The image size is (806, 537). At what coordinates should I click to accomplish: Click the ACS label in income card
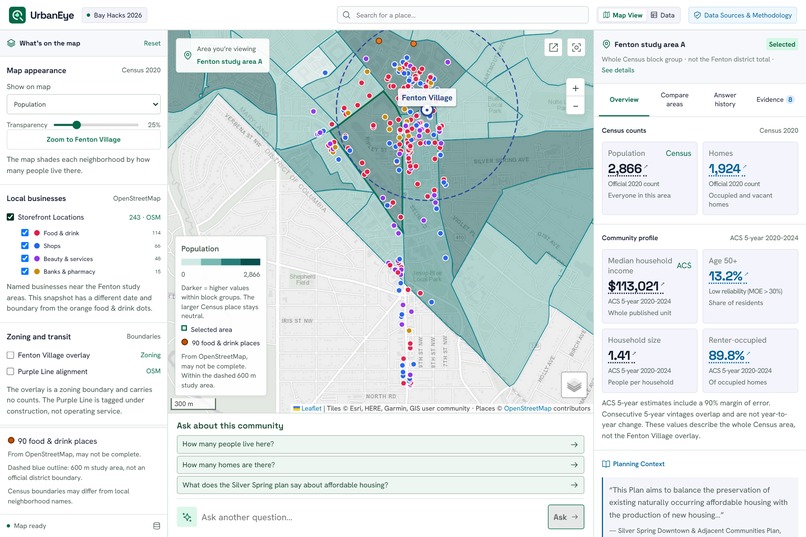[684, 265]
